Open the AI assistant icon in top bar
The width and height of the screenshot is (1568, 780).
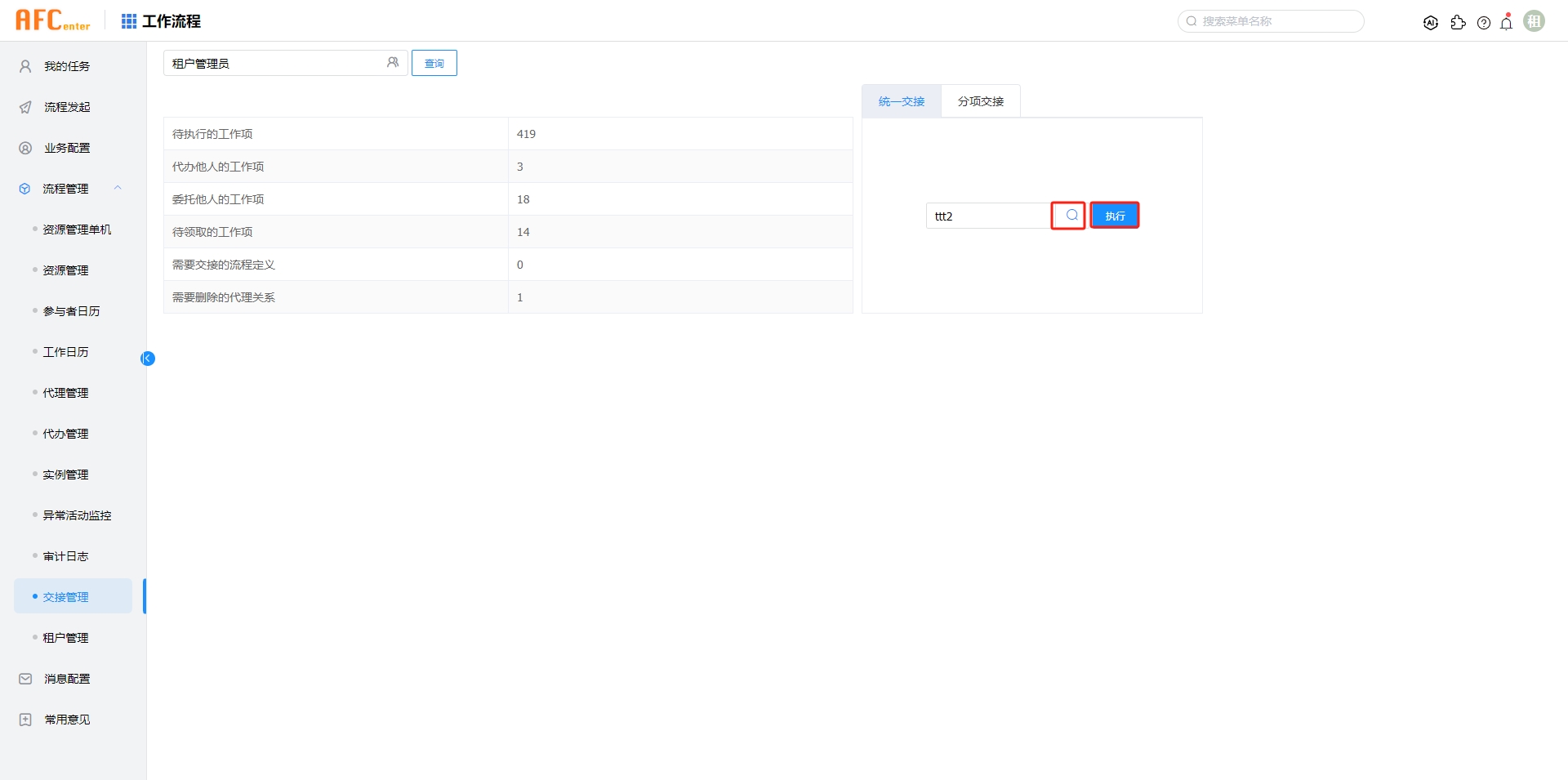(1431, 22)
